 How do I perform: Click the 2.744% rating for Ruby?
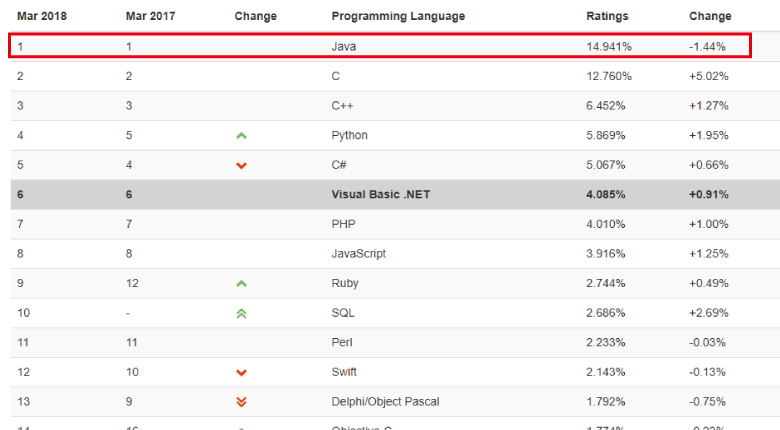pyautogui.click(x=605, y=283)
